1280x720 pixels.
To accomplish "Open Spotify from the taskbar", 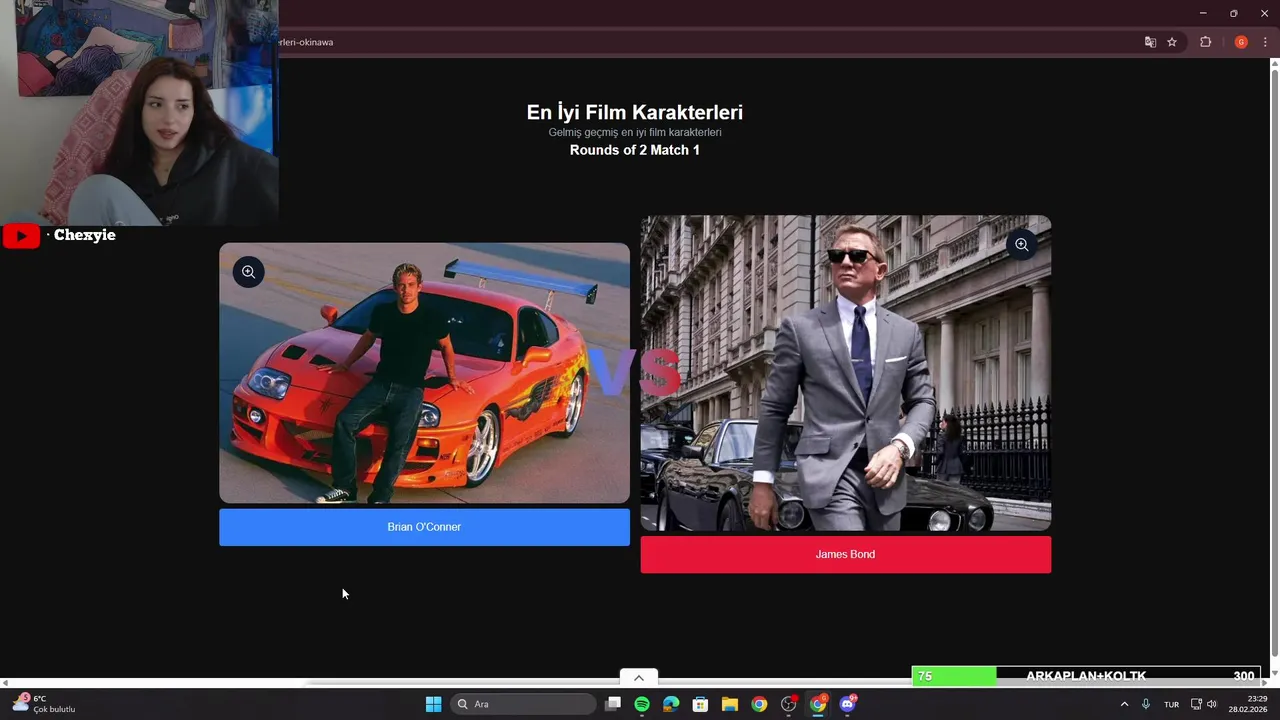I will 642,704.
